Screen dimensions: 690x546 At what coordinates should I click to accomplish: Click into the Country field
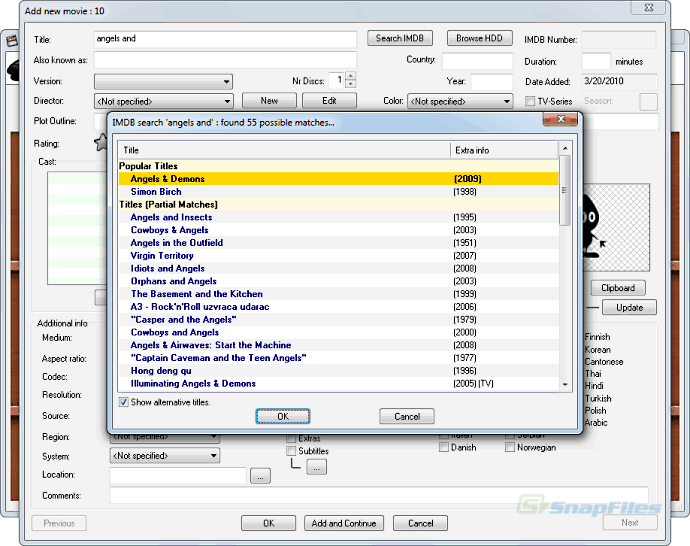point(477,61)
